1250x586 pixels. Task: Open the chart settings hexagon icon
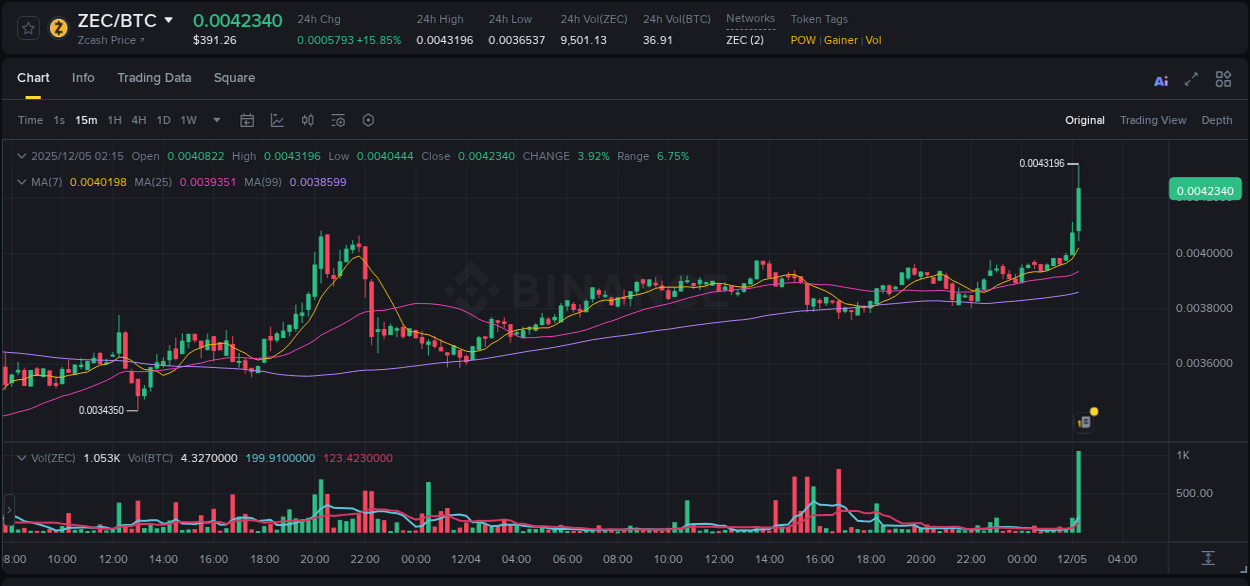tap(368, 119)
